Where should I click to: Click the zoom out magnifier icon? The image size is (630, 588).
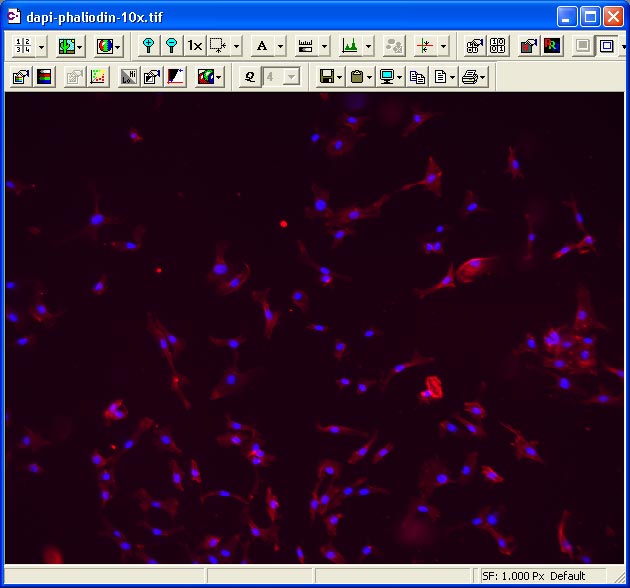tap(171, 46)
